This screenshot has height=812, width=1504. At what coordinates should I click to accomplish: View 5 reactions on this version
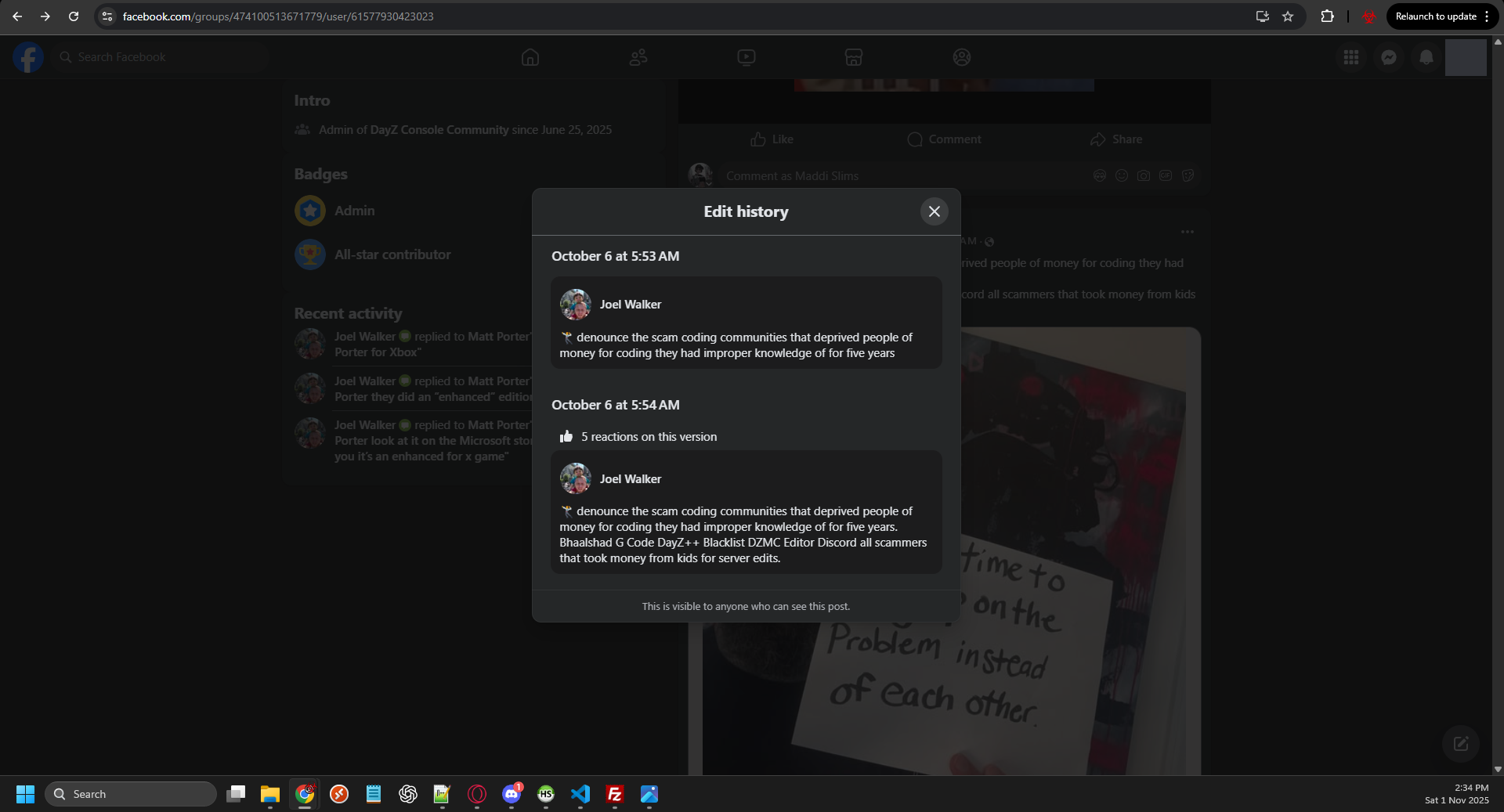(638, 437)
